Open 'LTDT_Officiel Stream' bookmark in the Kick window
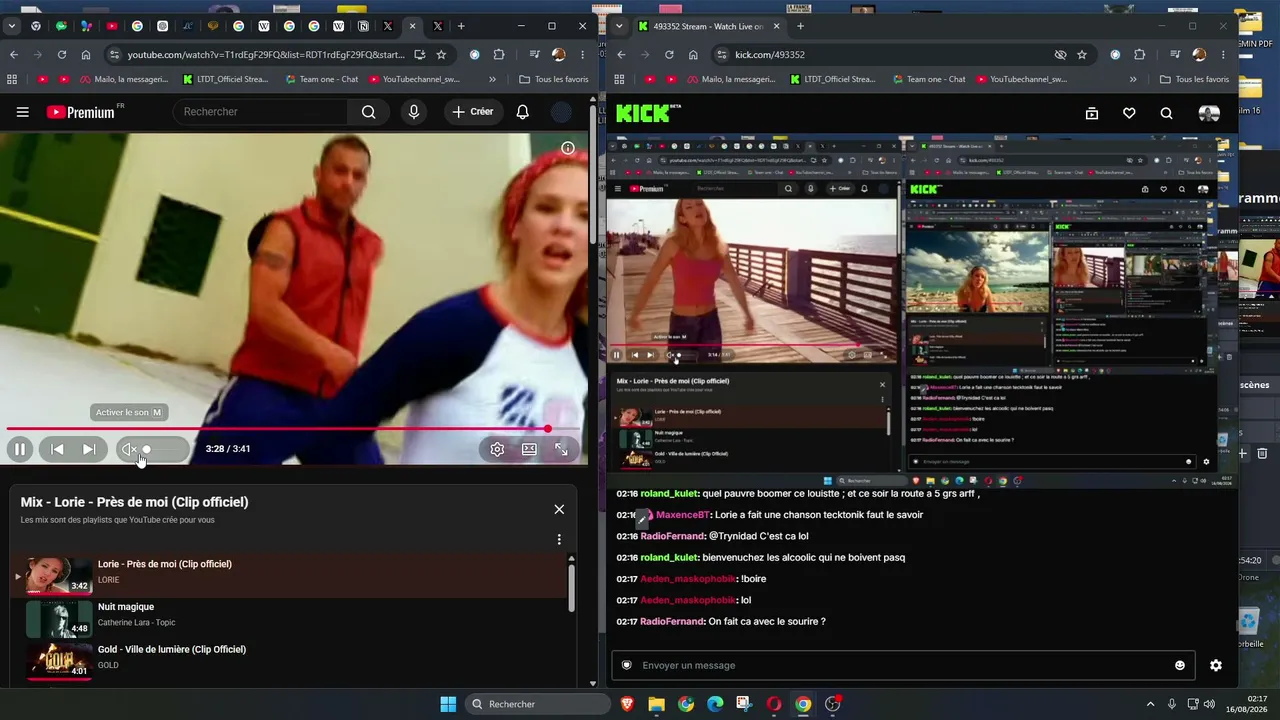1280x720 pixels. point(832,79)
